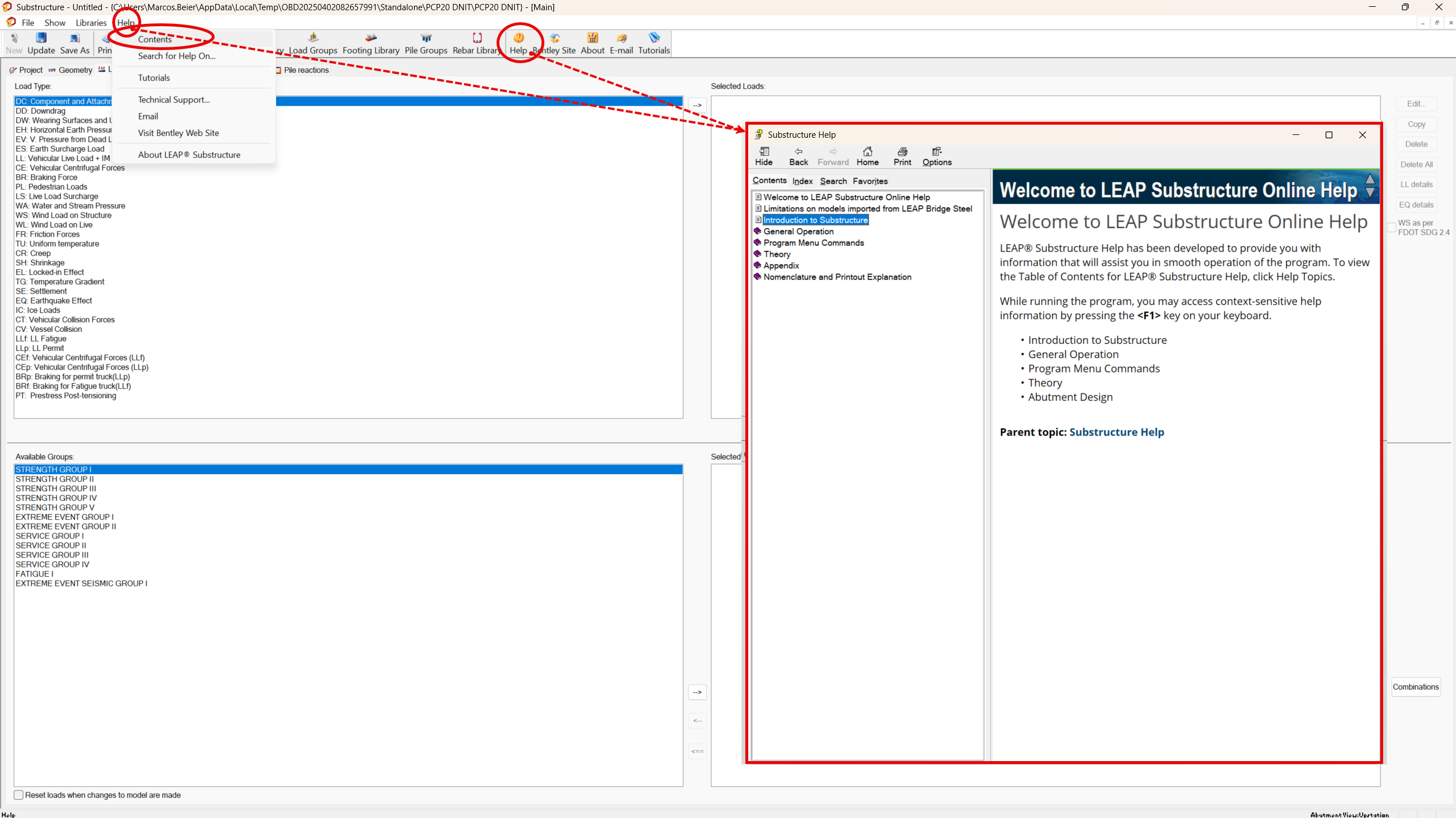The height and width of the screenshot is (818, 1456).
Task: Switch to the Search tab in Help
Action: [x=833, y=181]
